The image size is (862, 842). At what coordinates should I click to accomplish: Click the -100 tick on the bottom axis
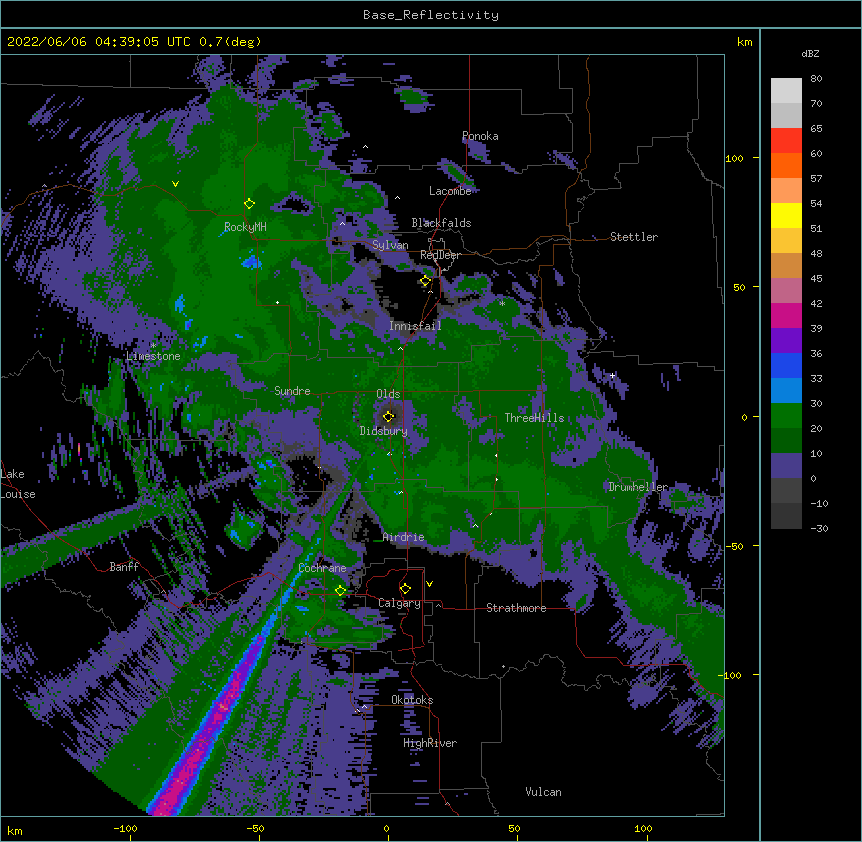(125, 828)
